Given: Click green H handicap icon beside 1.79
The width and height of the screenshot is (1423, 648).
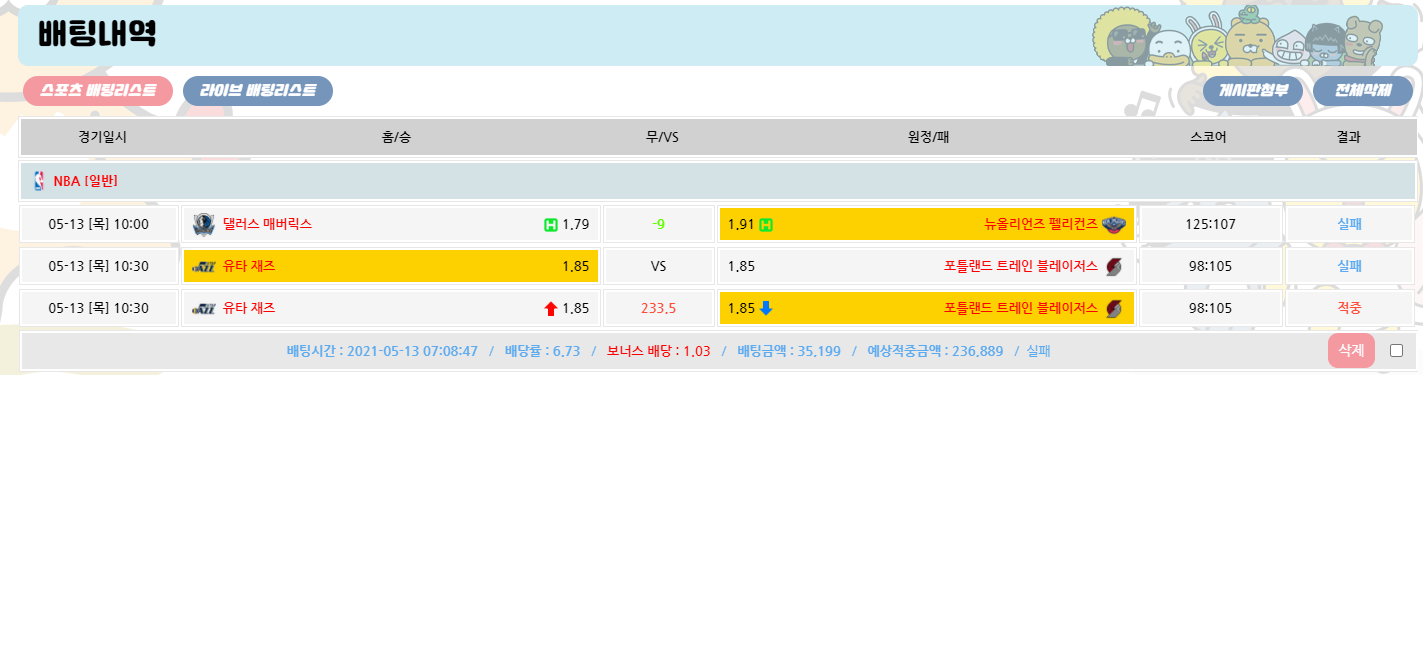Looking at the screenshot, I should tap(550, 224).
